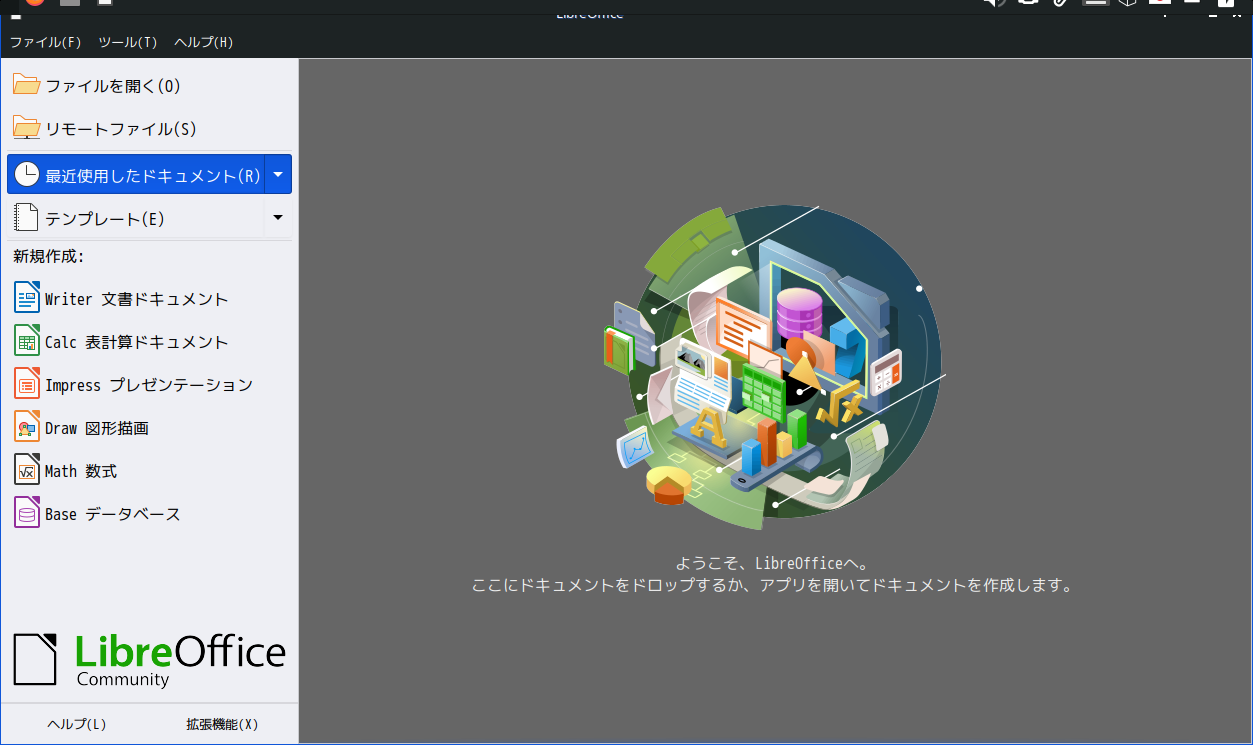Click the 拡張機能(X) extensions button

click(222, 724)
